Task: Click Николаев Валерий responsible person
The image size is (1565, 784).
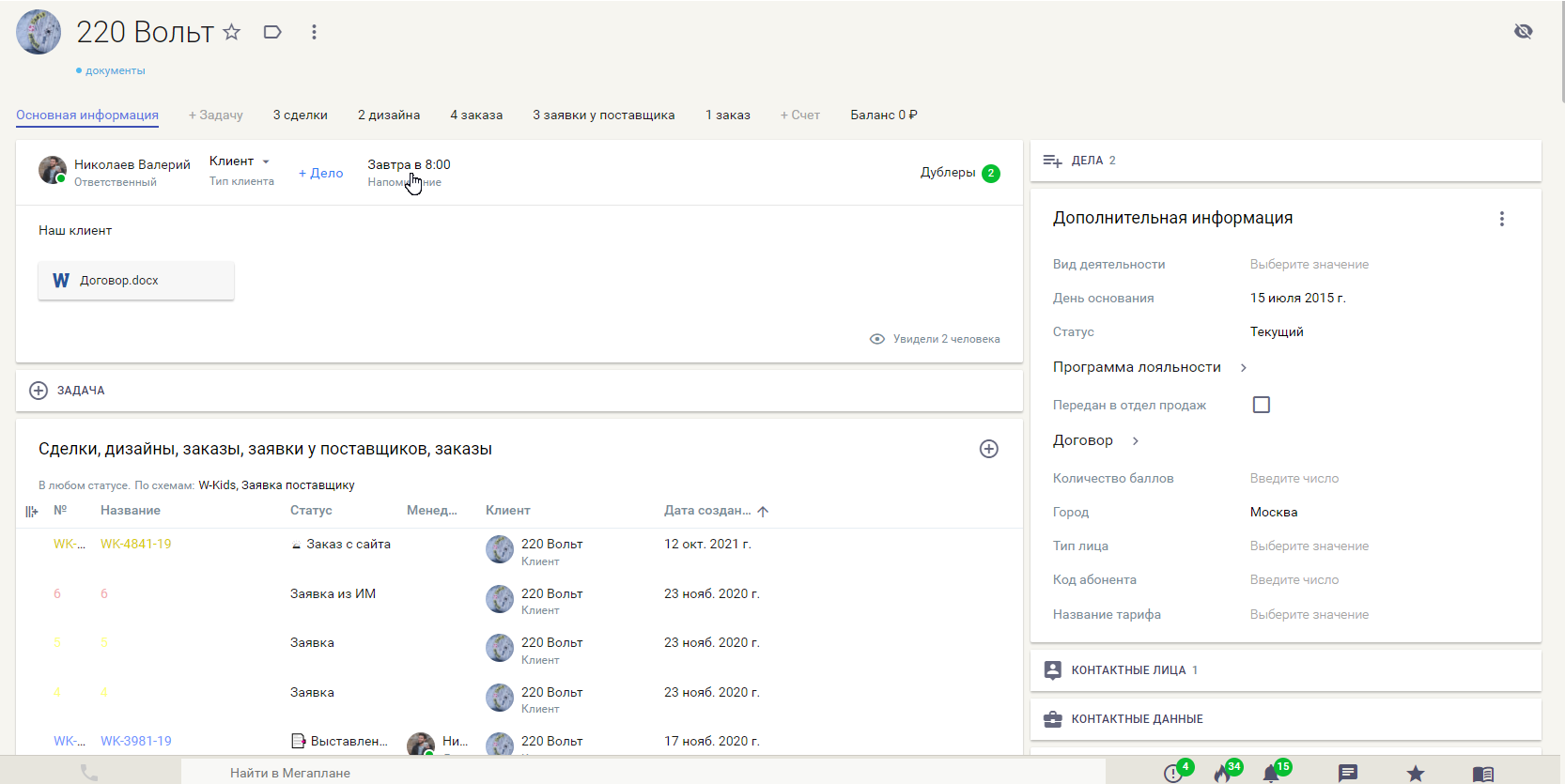Action: [x=132, y=164]
